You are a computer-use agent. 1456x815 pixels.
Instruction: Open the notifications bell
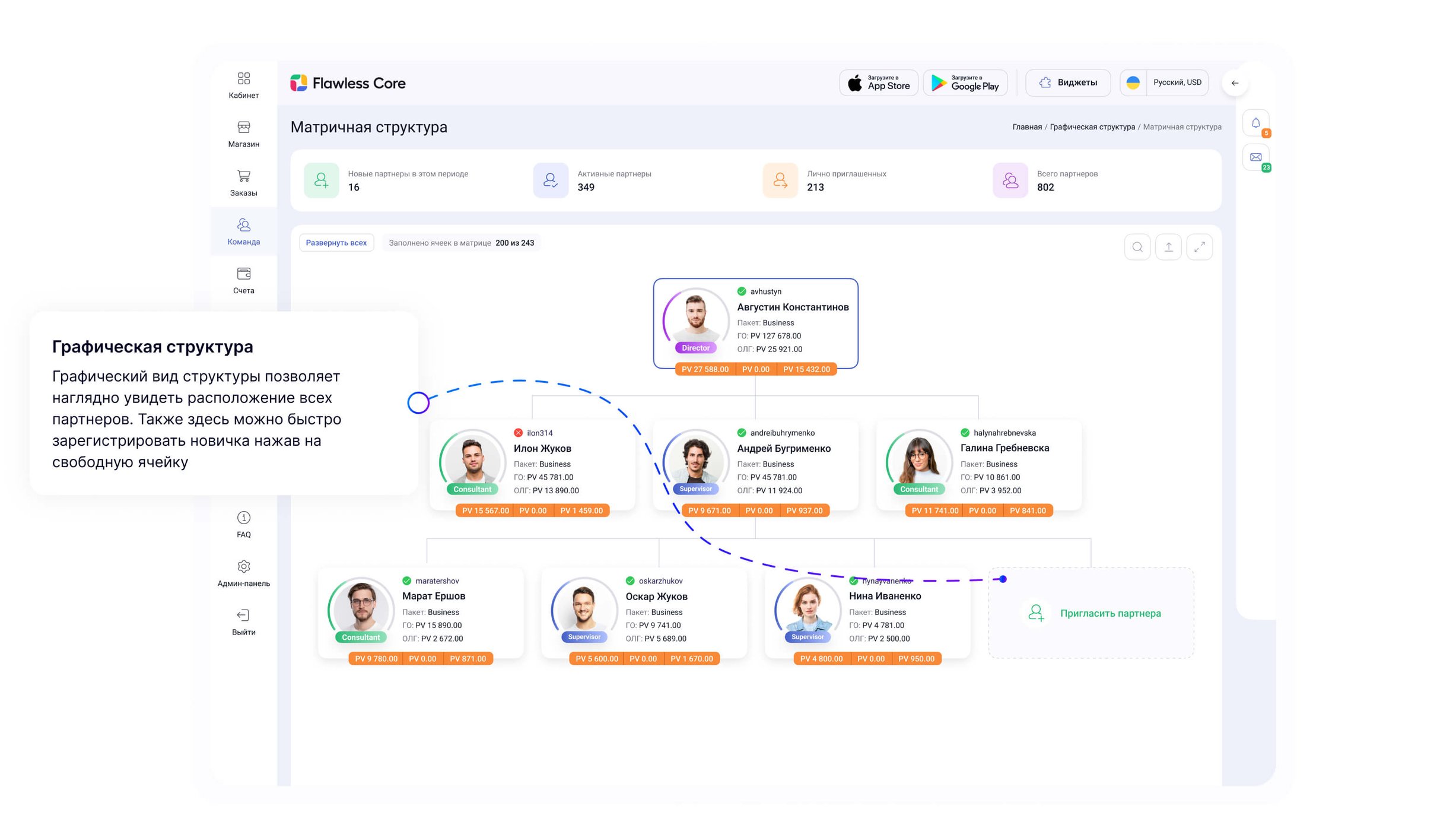[1255, 123]
